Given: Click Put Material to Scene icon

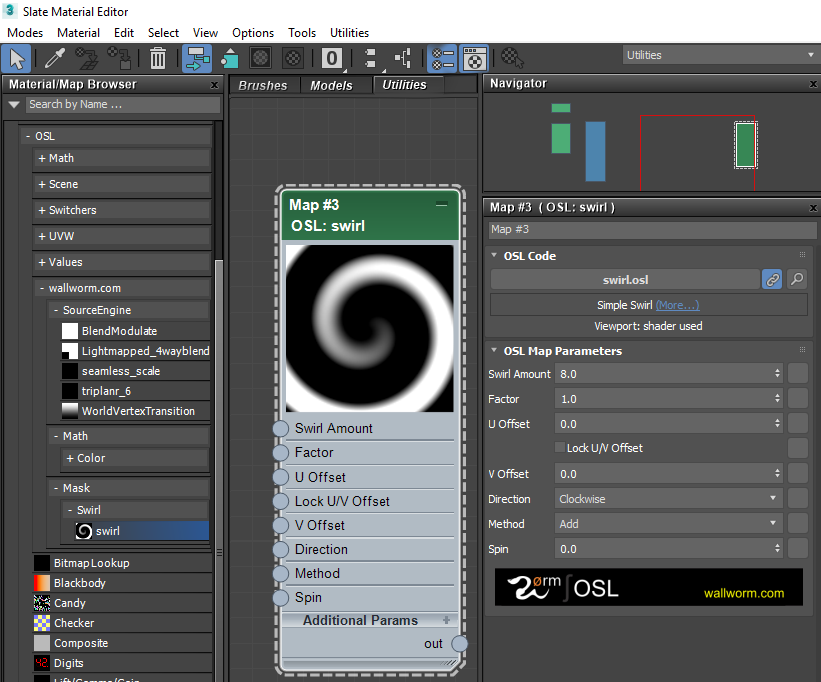Looking at the screenshot, I should [86, 58].
